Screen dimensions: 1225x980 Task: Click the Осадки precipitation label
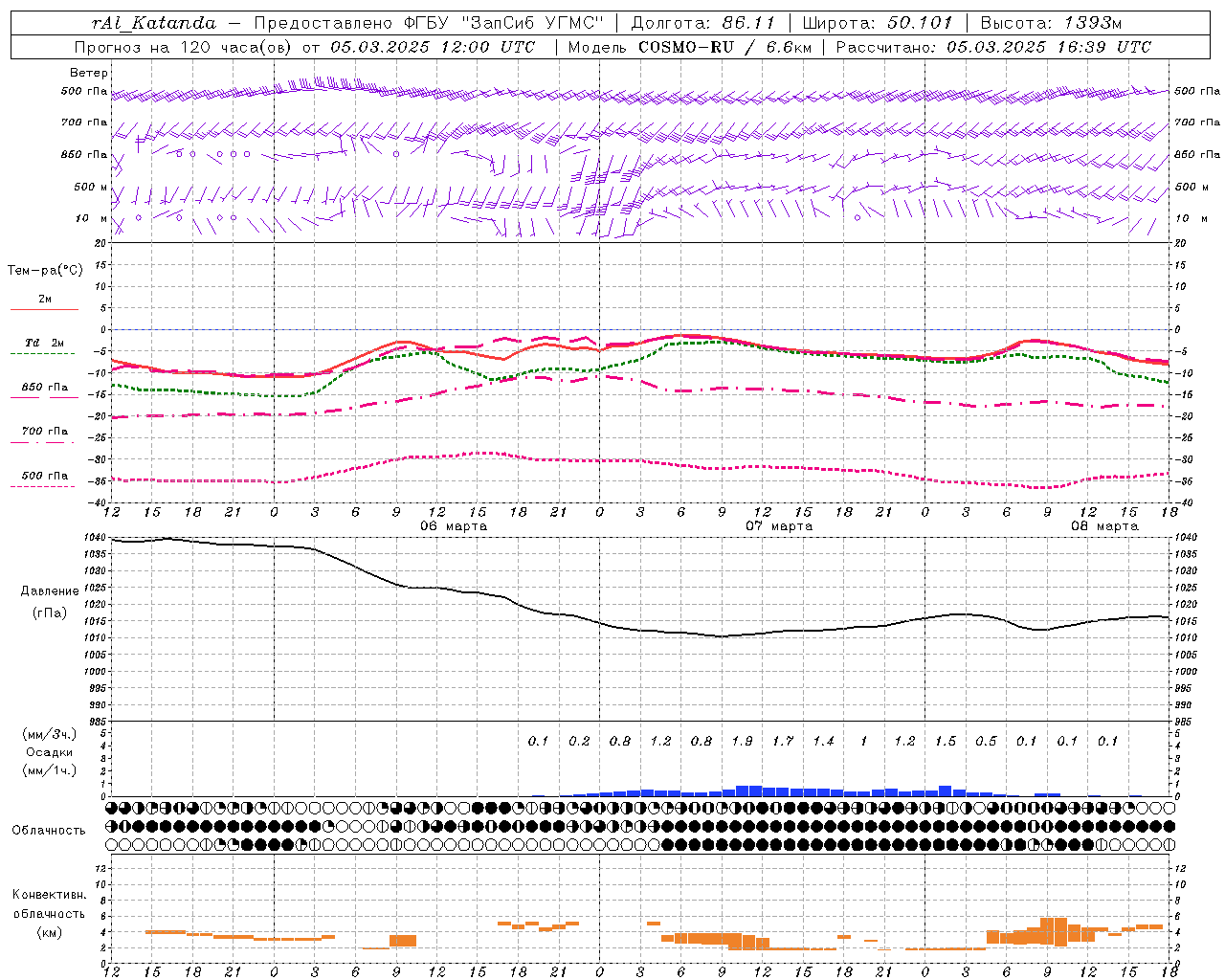point(50,752)
